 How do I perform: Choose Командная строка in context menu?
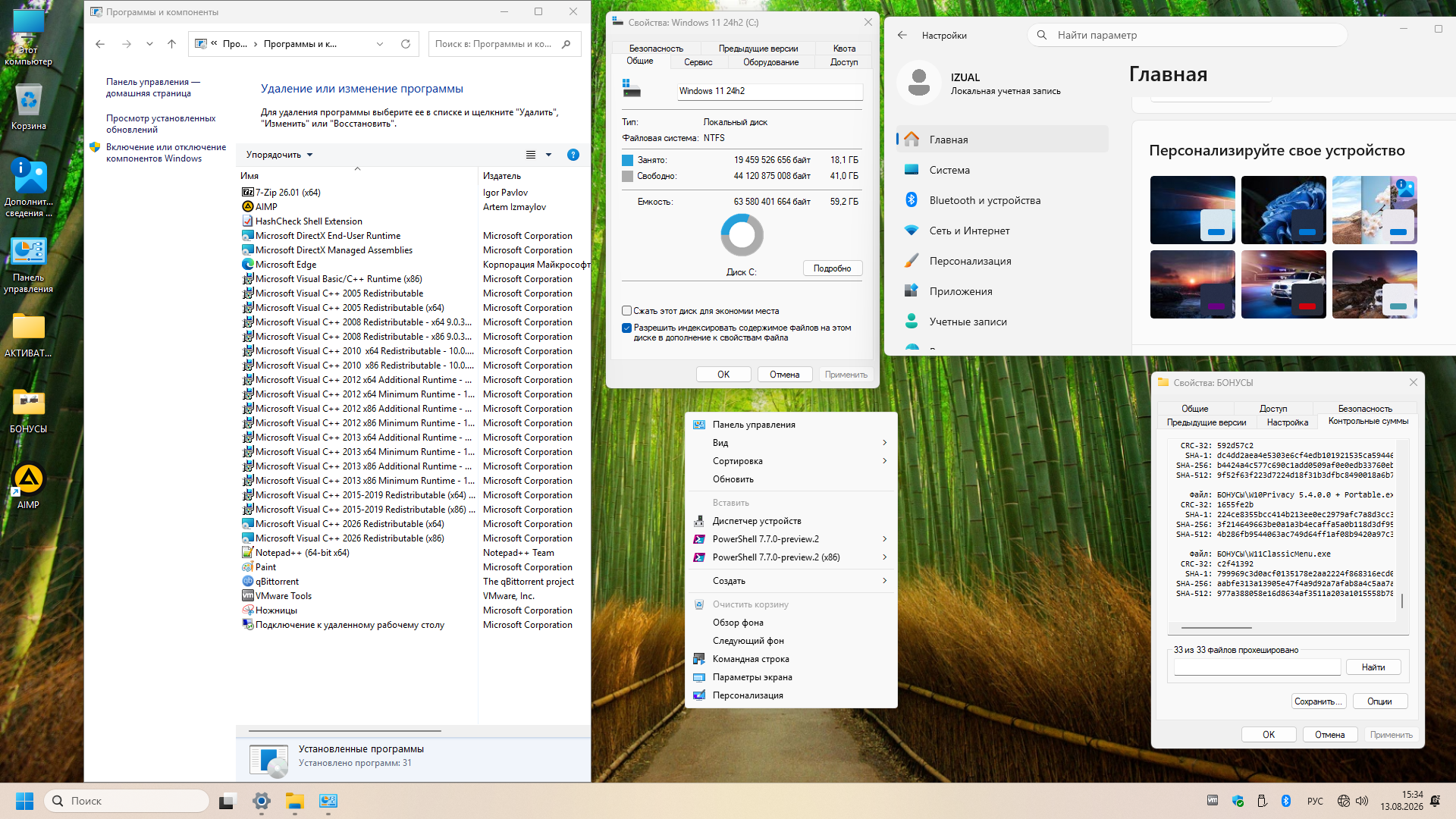pyautogui.click(x=791, y=659)
